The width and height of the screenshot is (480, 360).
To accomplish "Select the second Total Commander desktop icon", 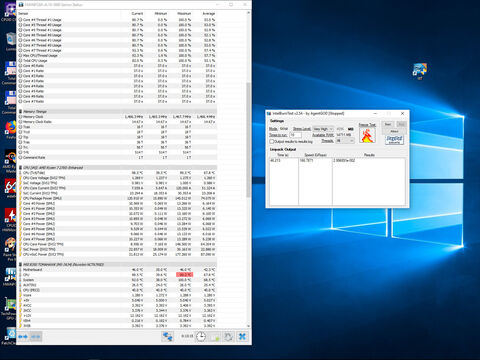I will click(x=10, y=102).
